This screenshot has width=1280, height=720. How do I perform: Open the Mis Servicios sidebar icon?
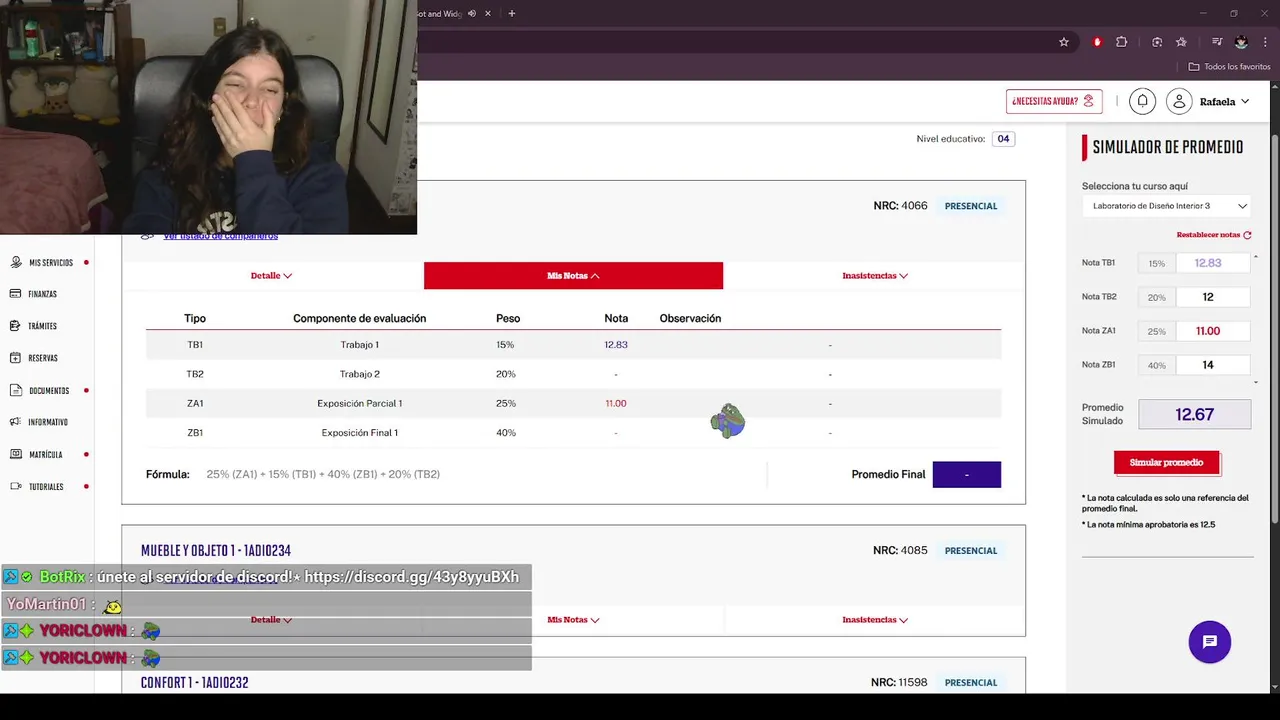point(16,262)
